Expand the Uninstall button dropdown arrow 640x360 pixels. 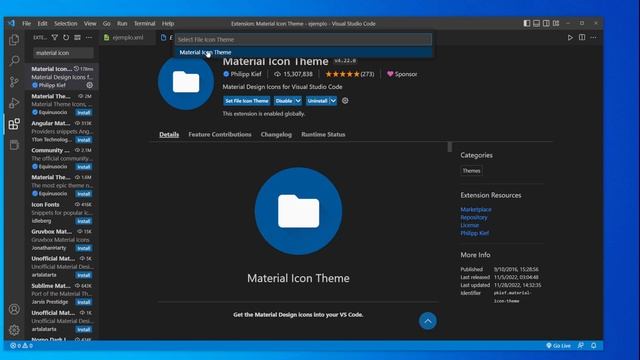point(333,100)
